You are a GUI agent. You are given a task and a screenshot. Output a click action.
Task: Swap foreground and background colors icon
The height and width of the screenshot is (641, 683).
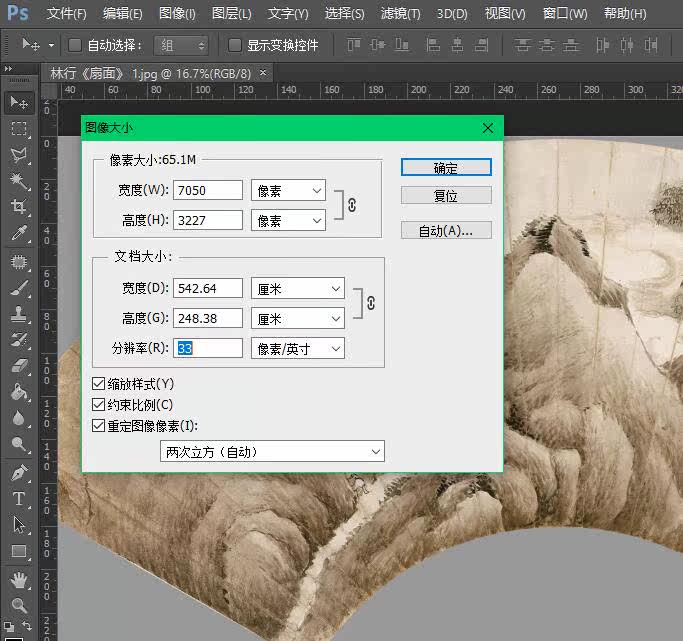[x=27, y=626]
